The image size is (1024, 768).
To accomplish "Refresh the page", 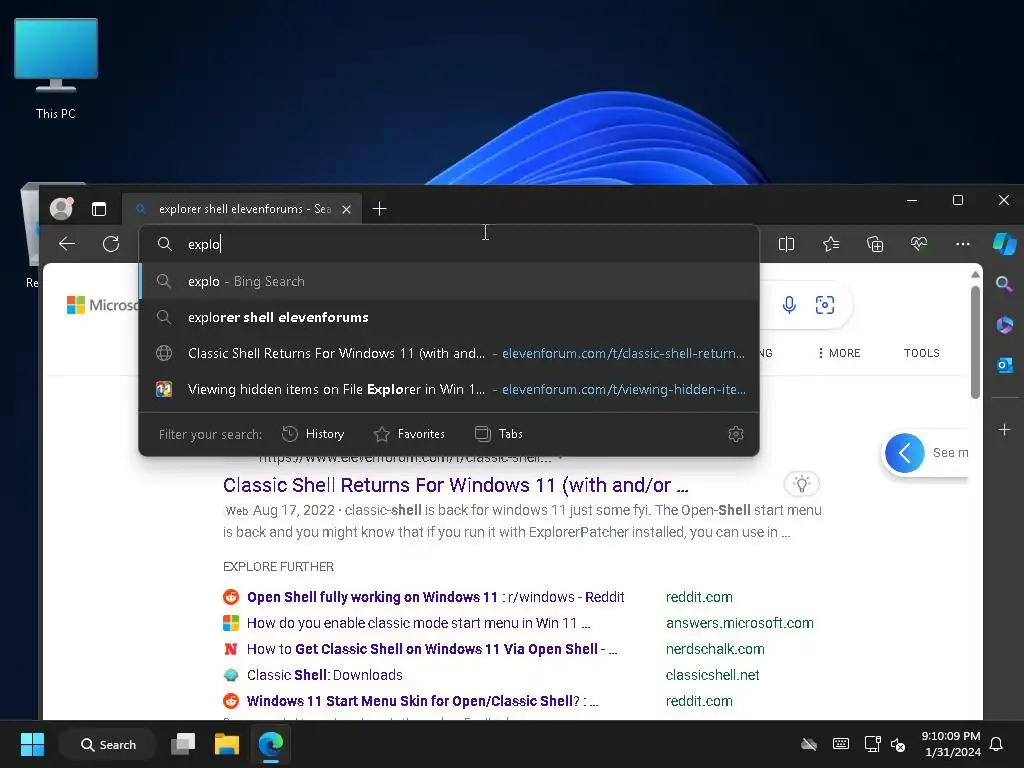I will 111,244.
